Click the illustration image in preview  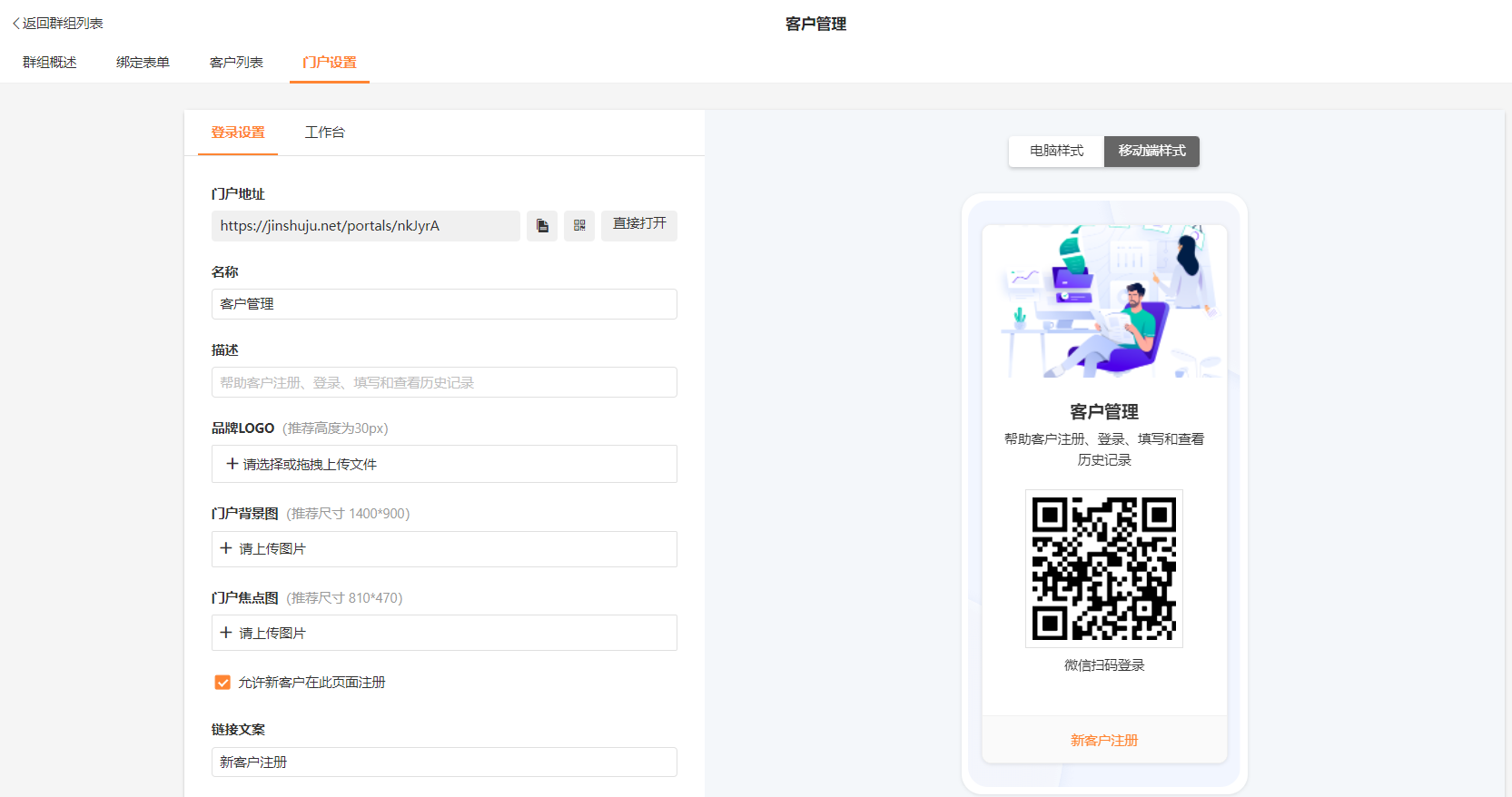tap(1104, 301)
